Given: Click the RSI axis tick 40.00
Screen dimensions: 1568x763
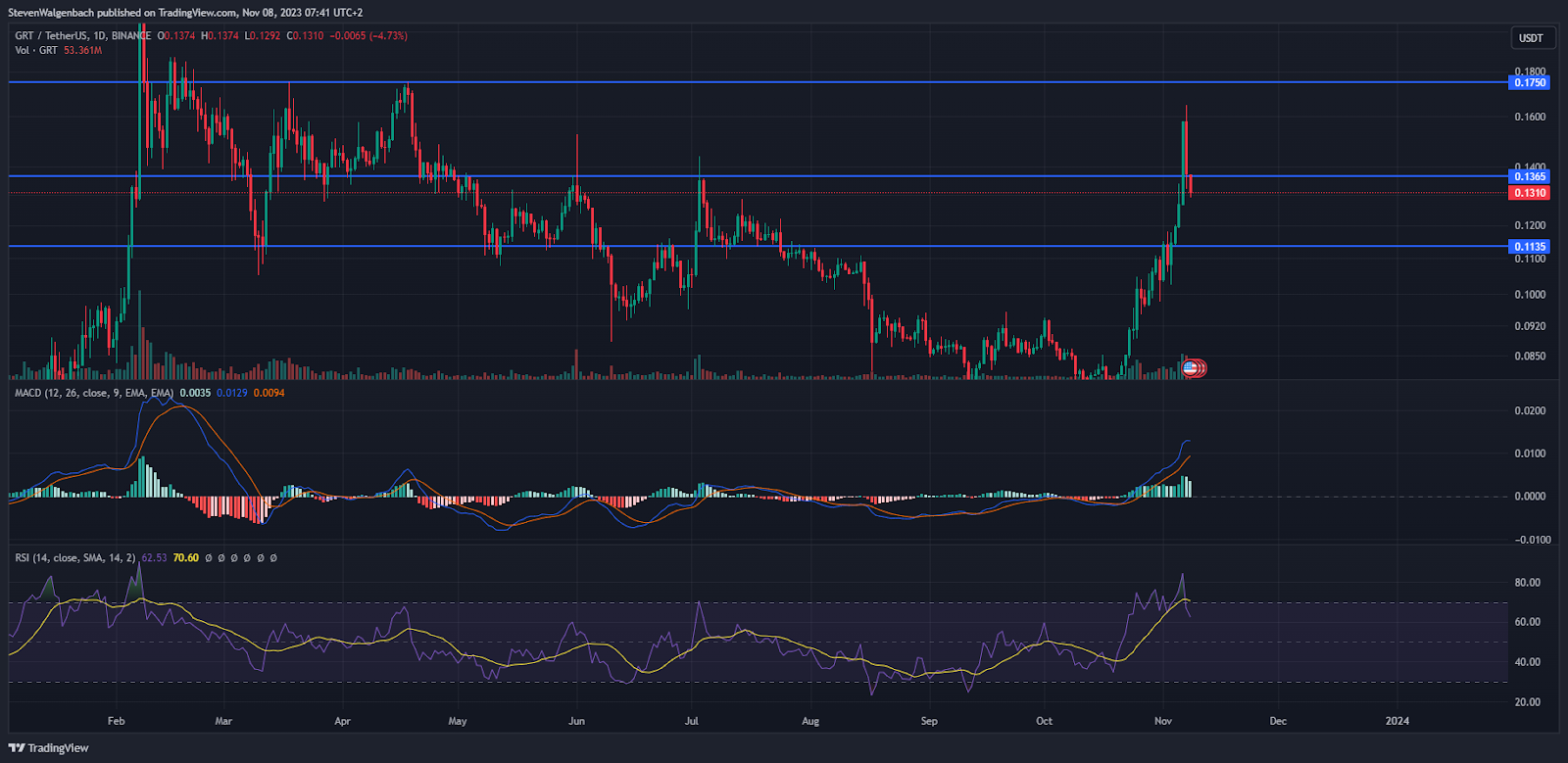Looking at the screenshot, I should pos(1527,662).
